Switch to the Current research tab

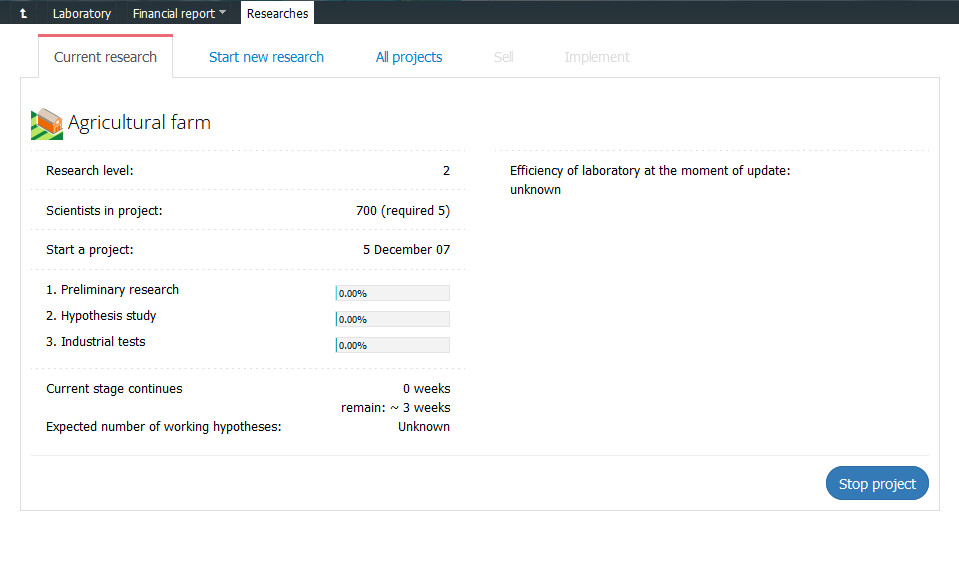tap(105, 57)
